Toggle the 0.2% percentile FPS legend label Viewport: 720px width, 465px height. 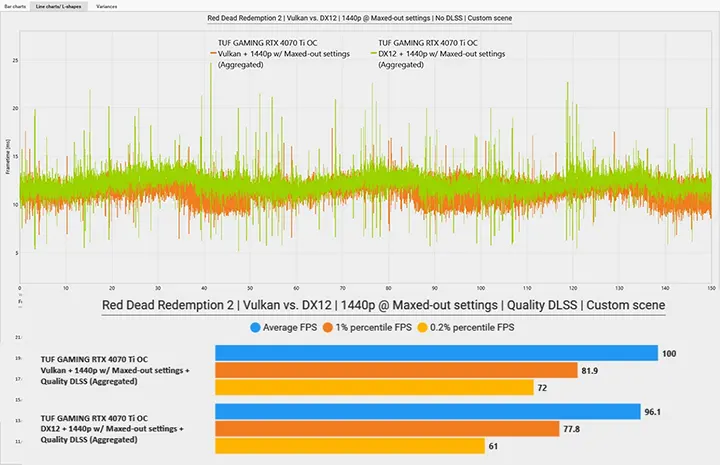[x=472, y=327]
